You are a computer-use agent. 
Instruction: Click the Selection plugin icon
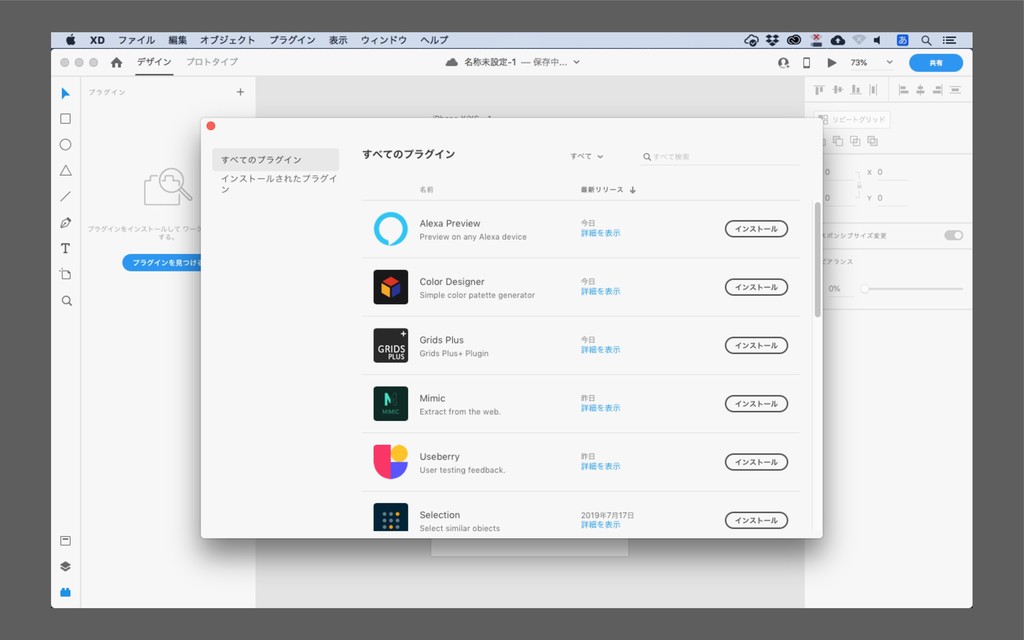click(x=391, y=517)
